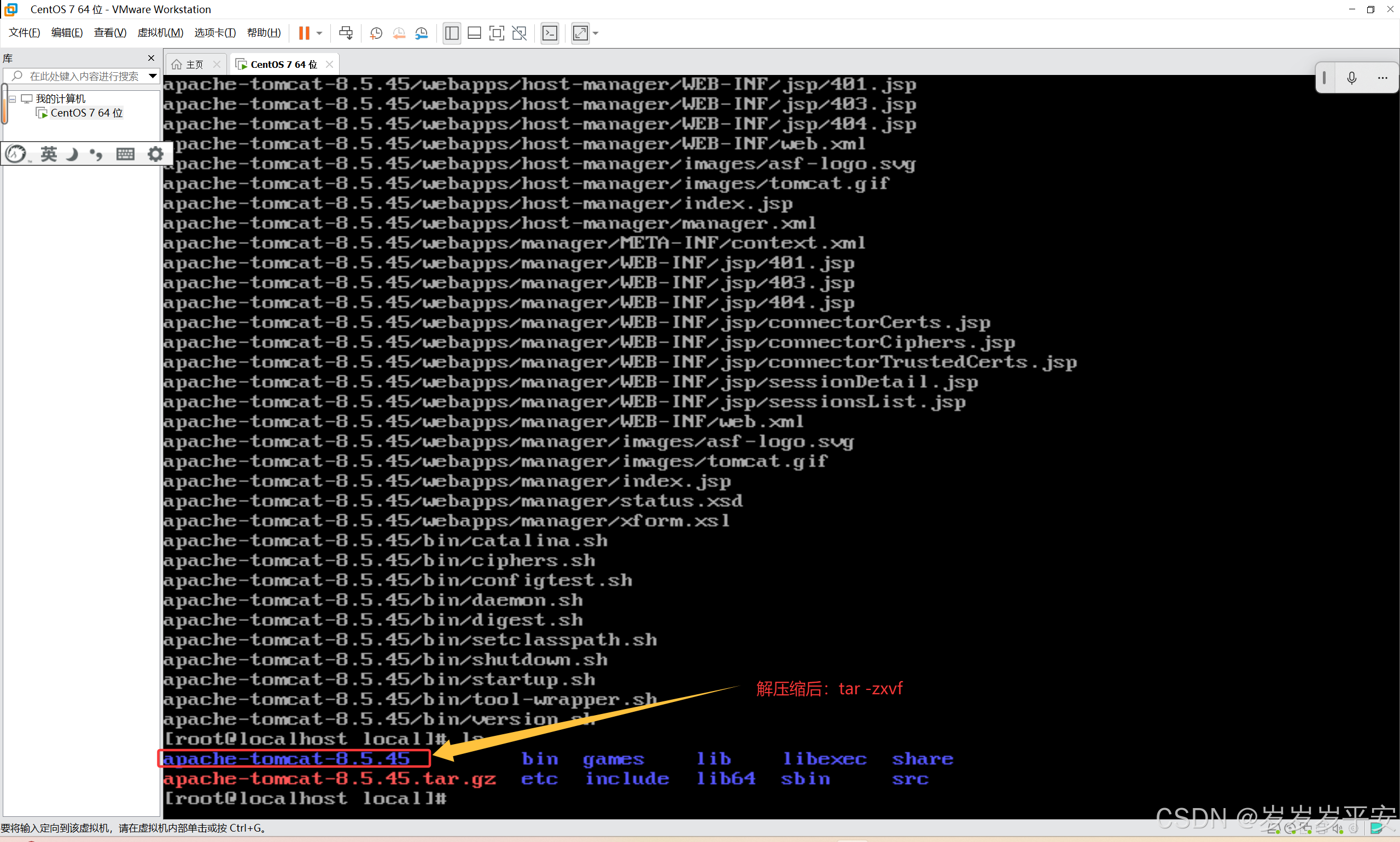
Task: Open the 帮助(H) menu
Action: pyautogui.click(x=264, y=32)
